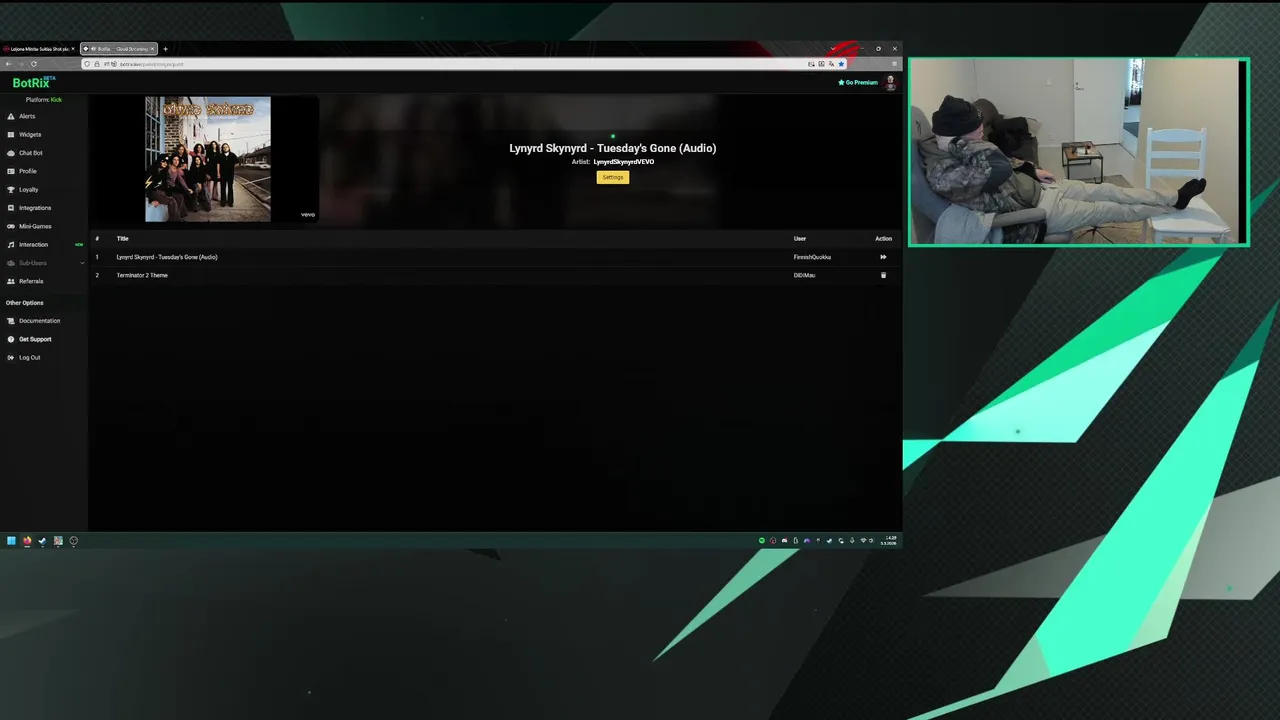Delete Terminator 2 Theme from queue
This screenshot has height=720, width=1280.
point(883,275)
